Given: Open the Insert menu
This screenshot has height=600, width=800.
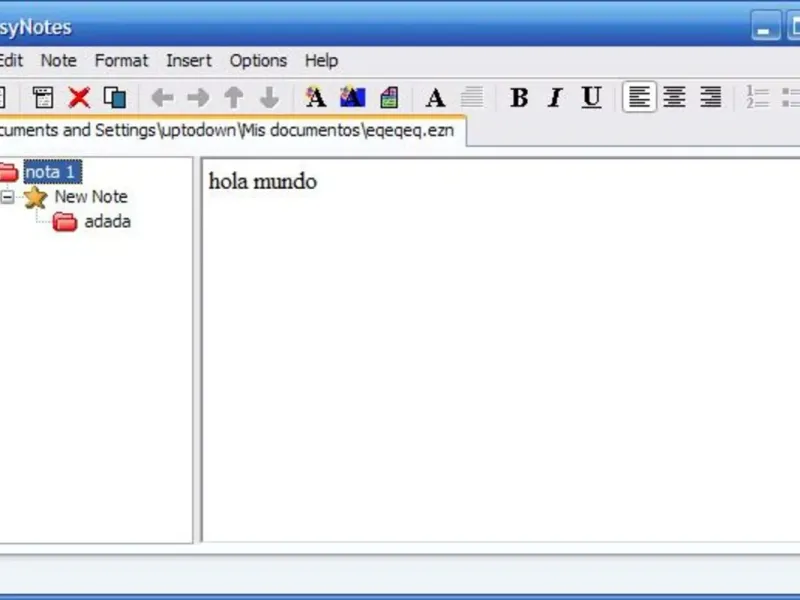Looking at the screenshot, I should (x=189, y=60).
